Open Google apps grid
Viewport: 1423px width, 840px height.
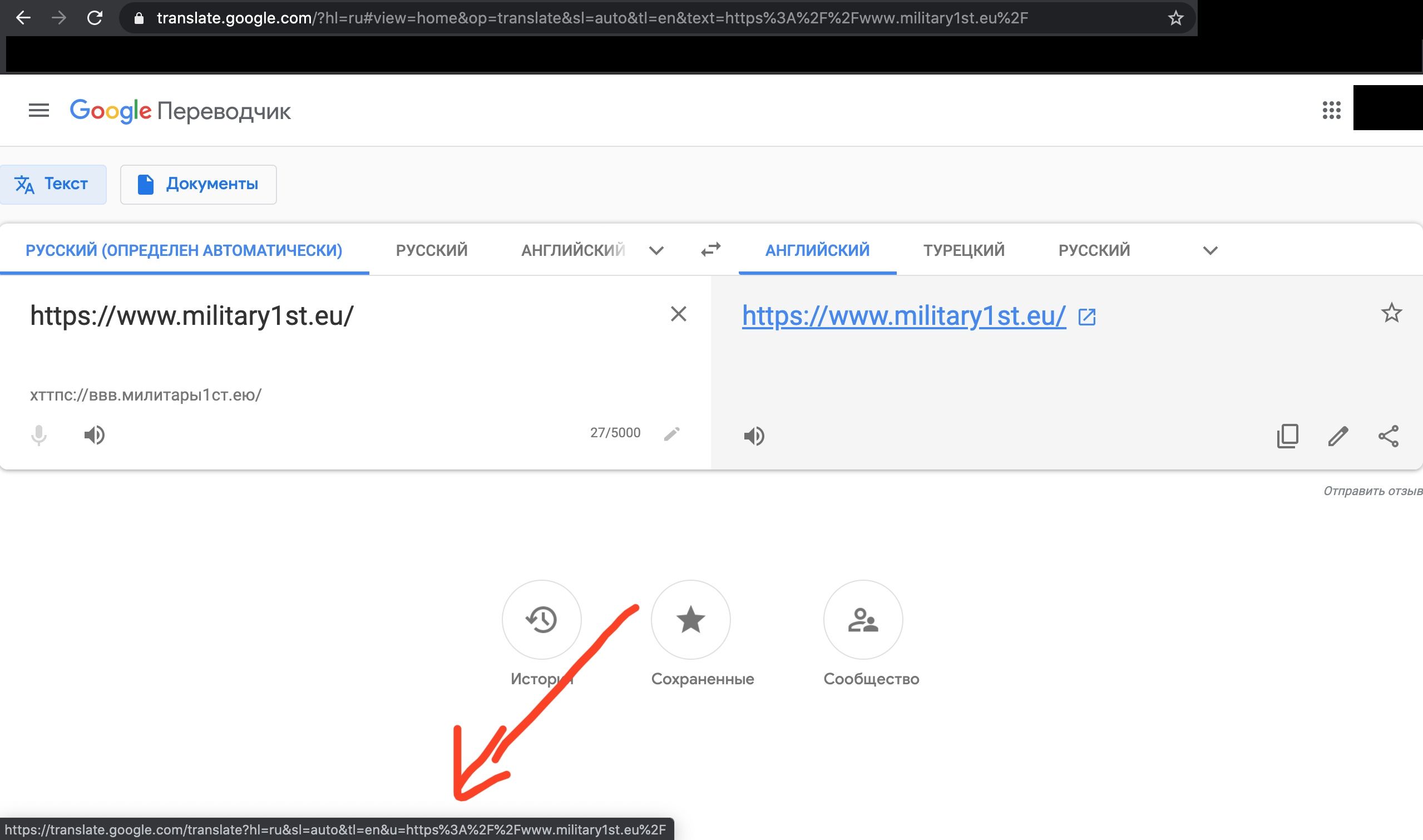1331,110
